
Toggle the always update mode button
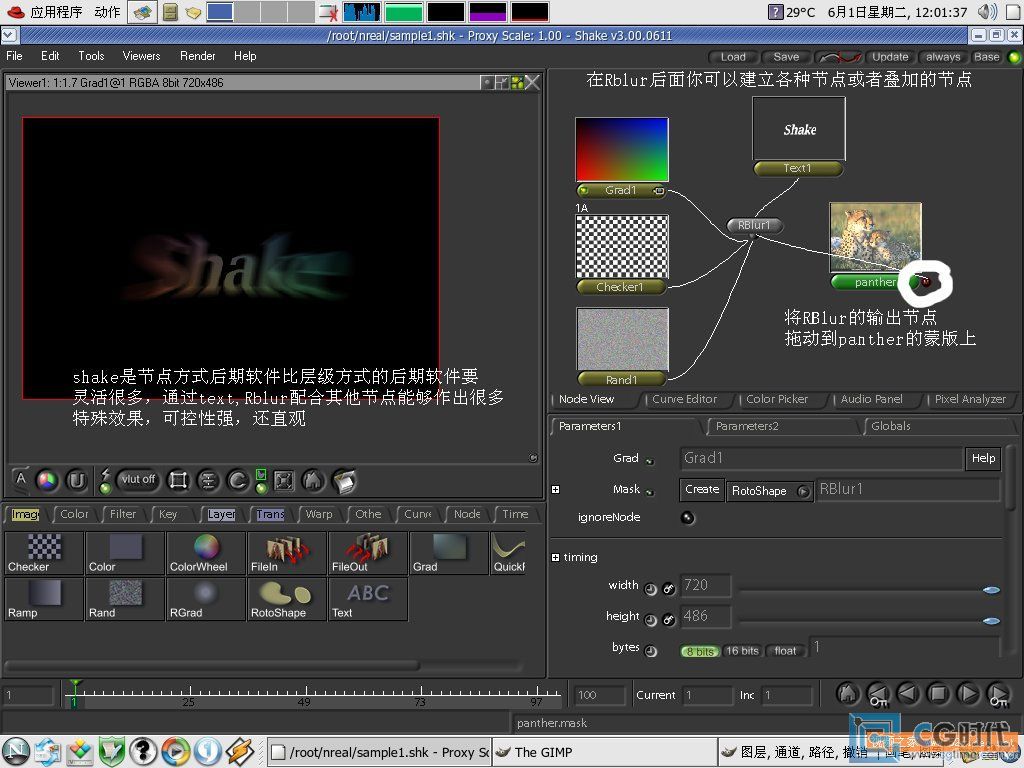point(942,57)
